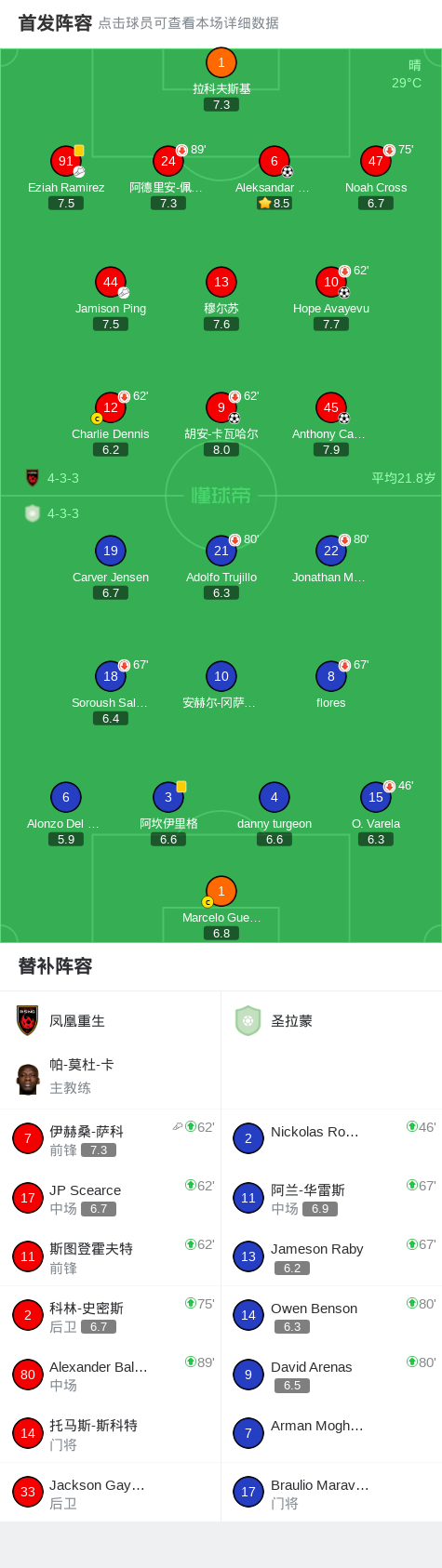Open goalkeeper number 1 拉科夫斯基 player icon
The height and width of the screenshot is (1568, 442).
[x=221, y=63]
